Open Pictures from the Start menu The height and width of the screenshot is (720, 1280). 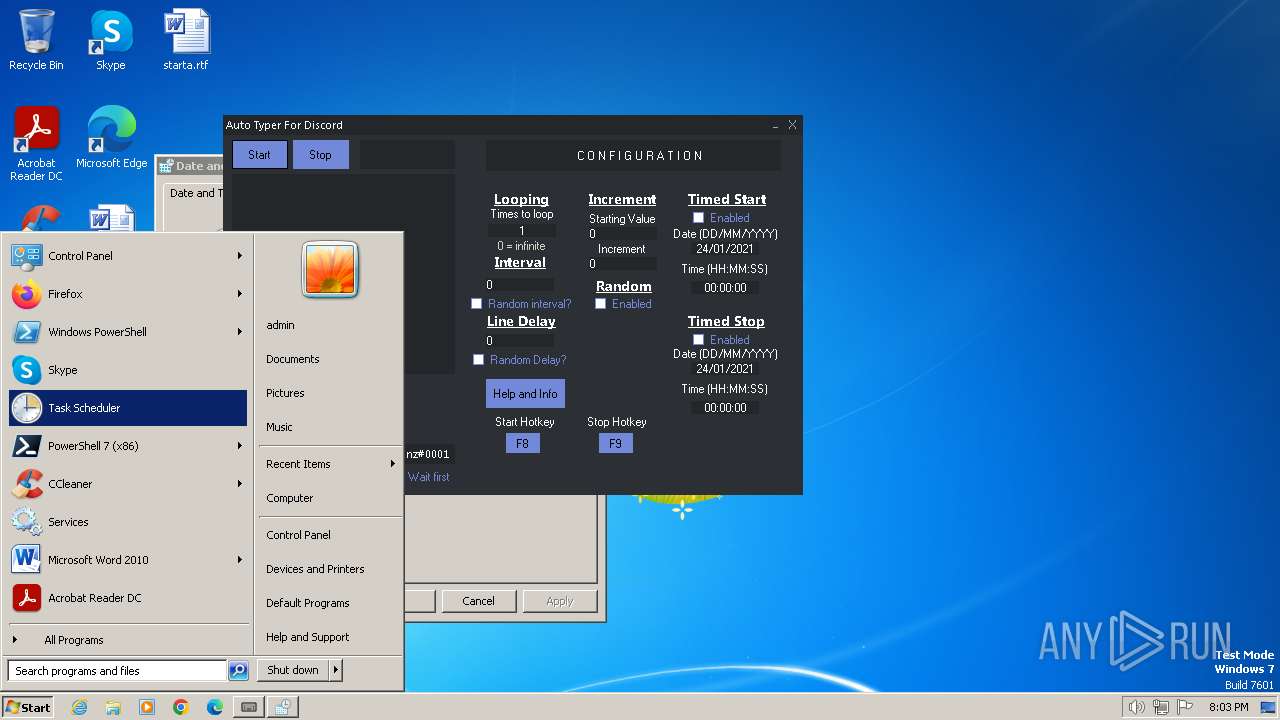point(286,393)
